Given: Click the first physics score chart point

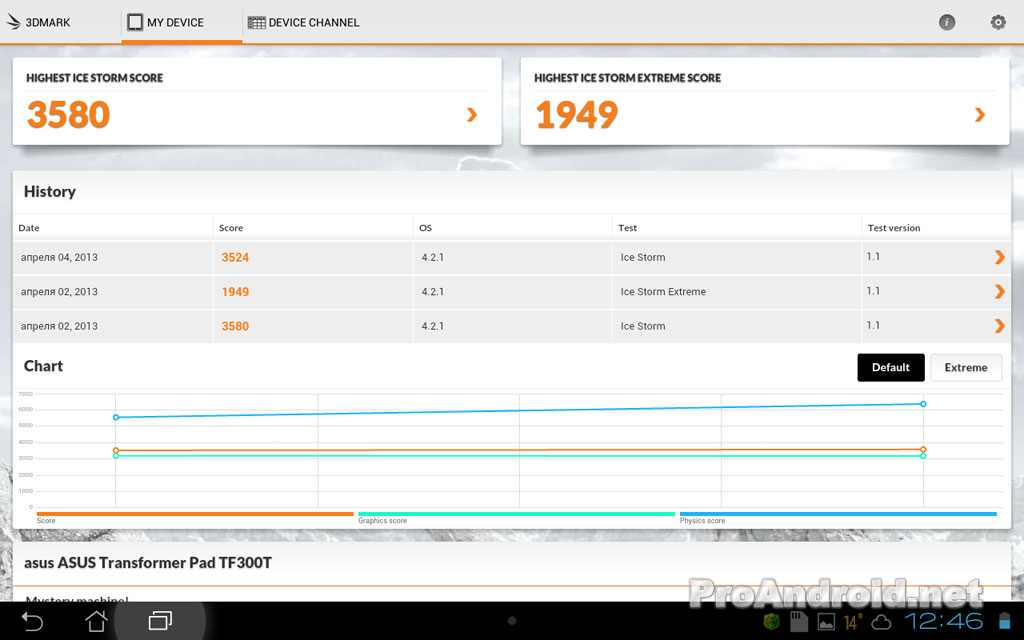Looking at the screenshot, I should click(x=116, y=417).
